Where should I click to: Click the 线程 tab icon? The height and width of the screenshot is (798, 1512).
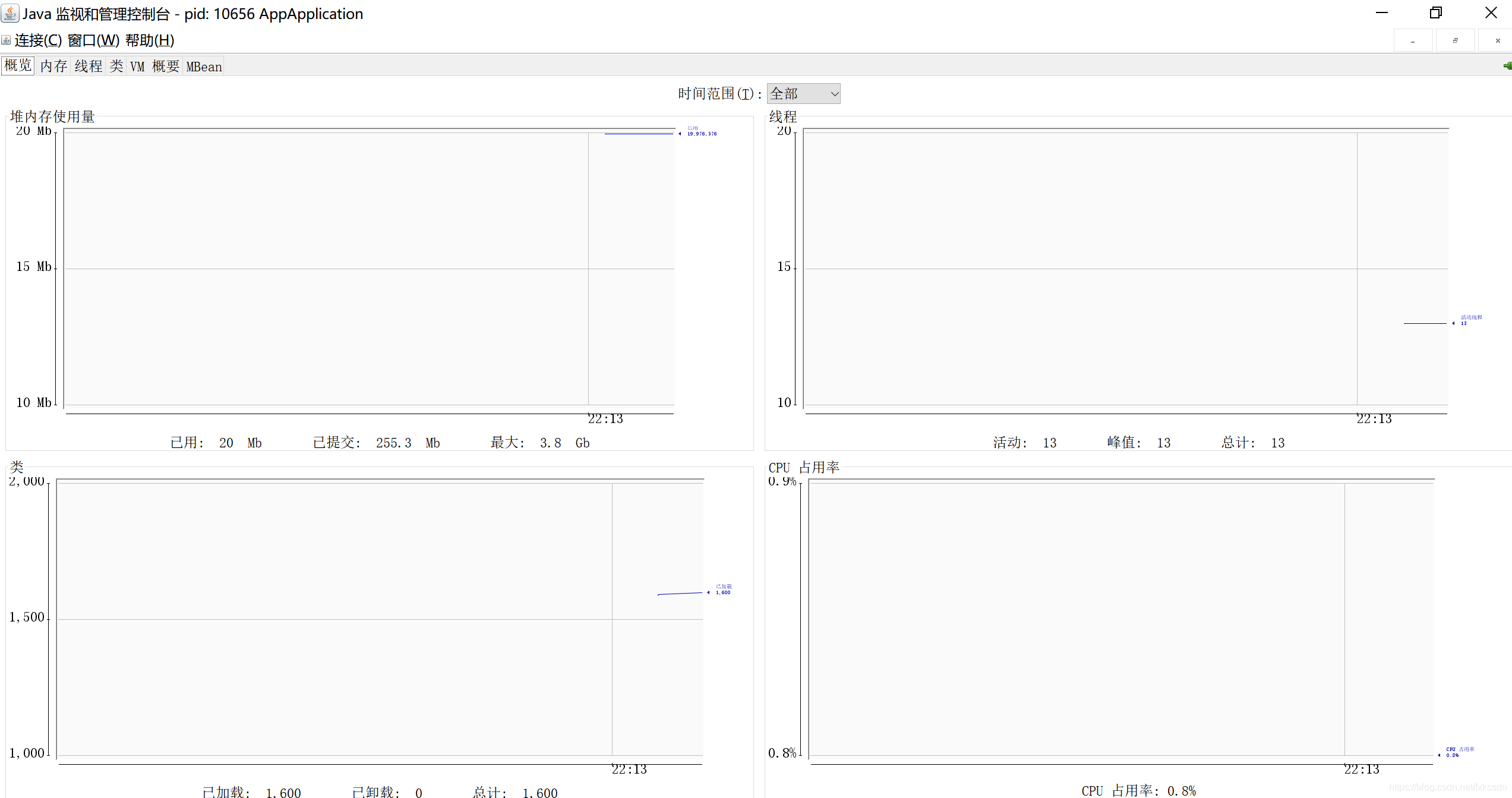tap(88, 66)
